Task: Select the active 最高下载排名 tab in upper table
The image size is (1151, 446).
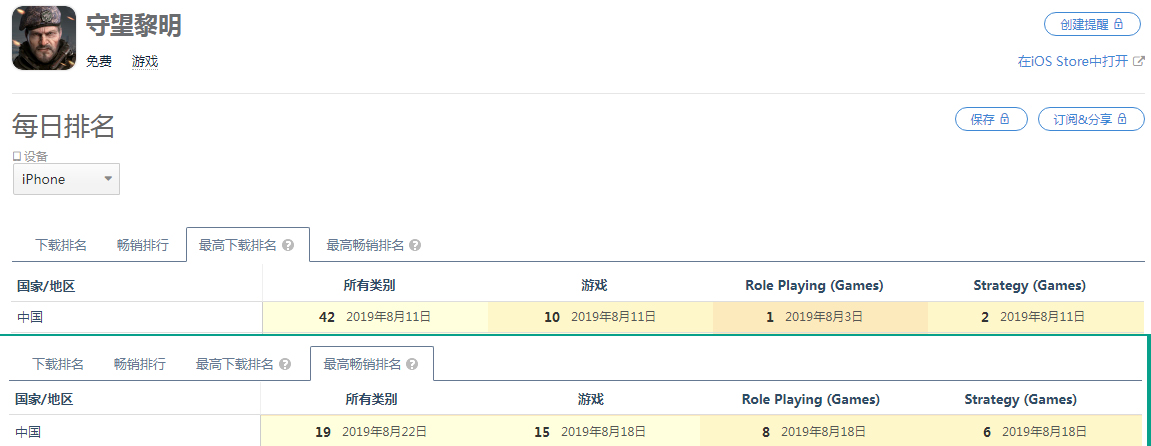Action: point(247,245)
